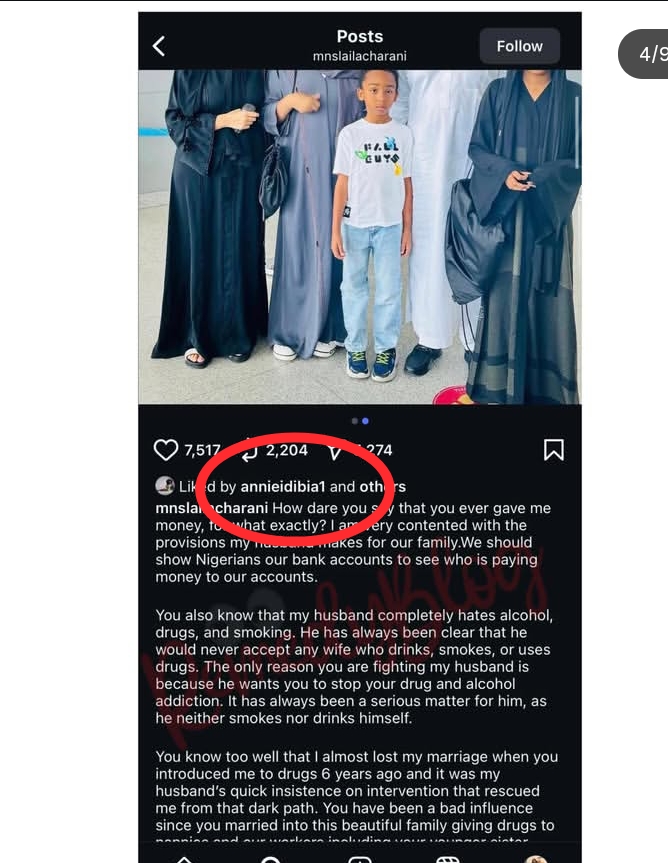Viewport: 668px width, 863px height.
Task: Open Reels from bottom navigation bar
Action: pos(448,859)
